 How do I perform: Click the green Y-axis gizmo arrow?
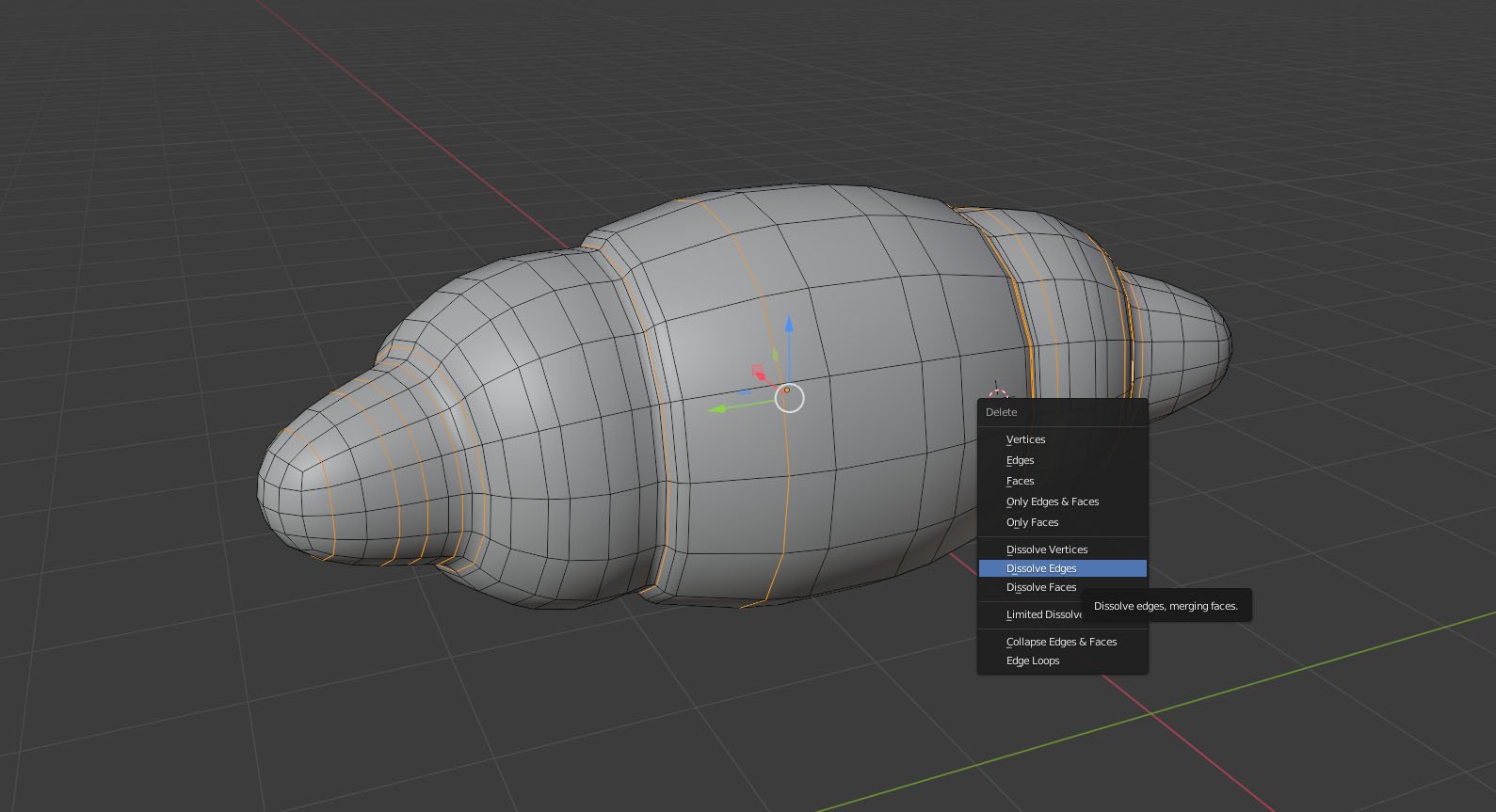tap(718, 408)
